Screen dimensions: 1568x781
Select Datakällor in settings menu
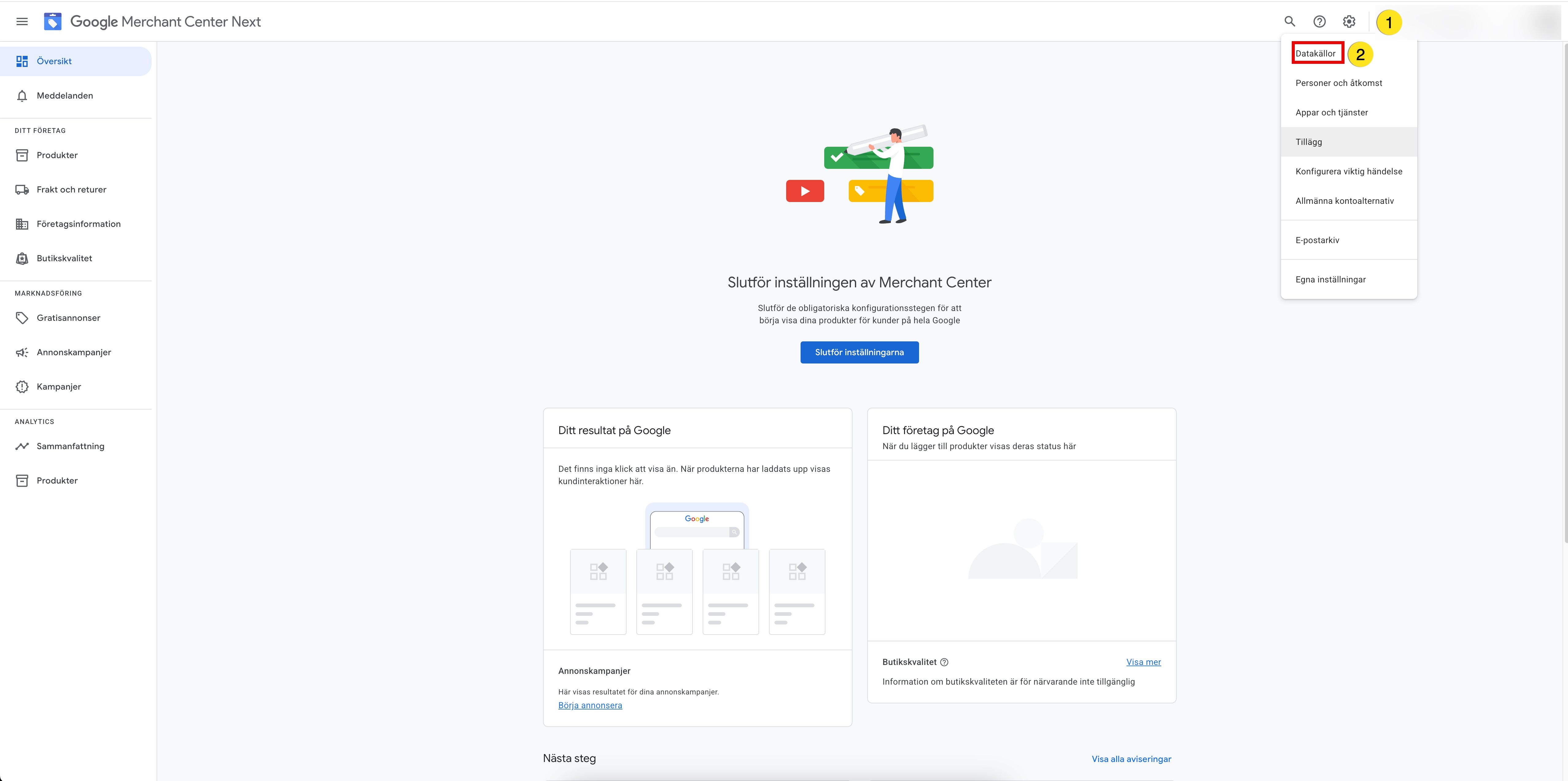click(x=1315, y=53)
